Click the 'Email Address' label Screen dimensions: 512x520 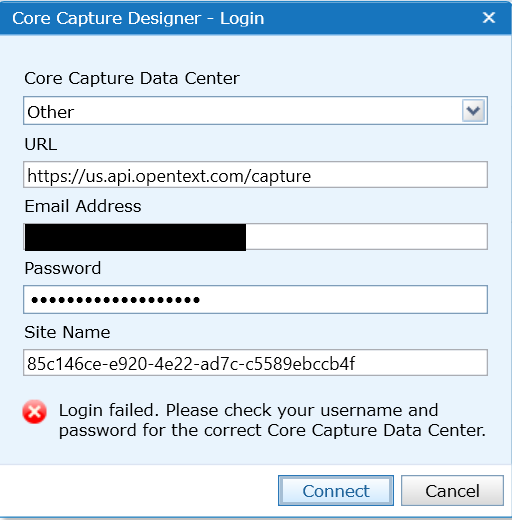(83, 206)
